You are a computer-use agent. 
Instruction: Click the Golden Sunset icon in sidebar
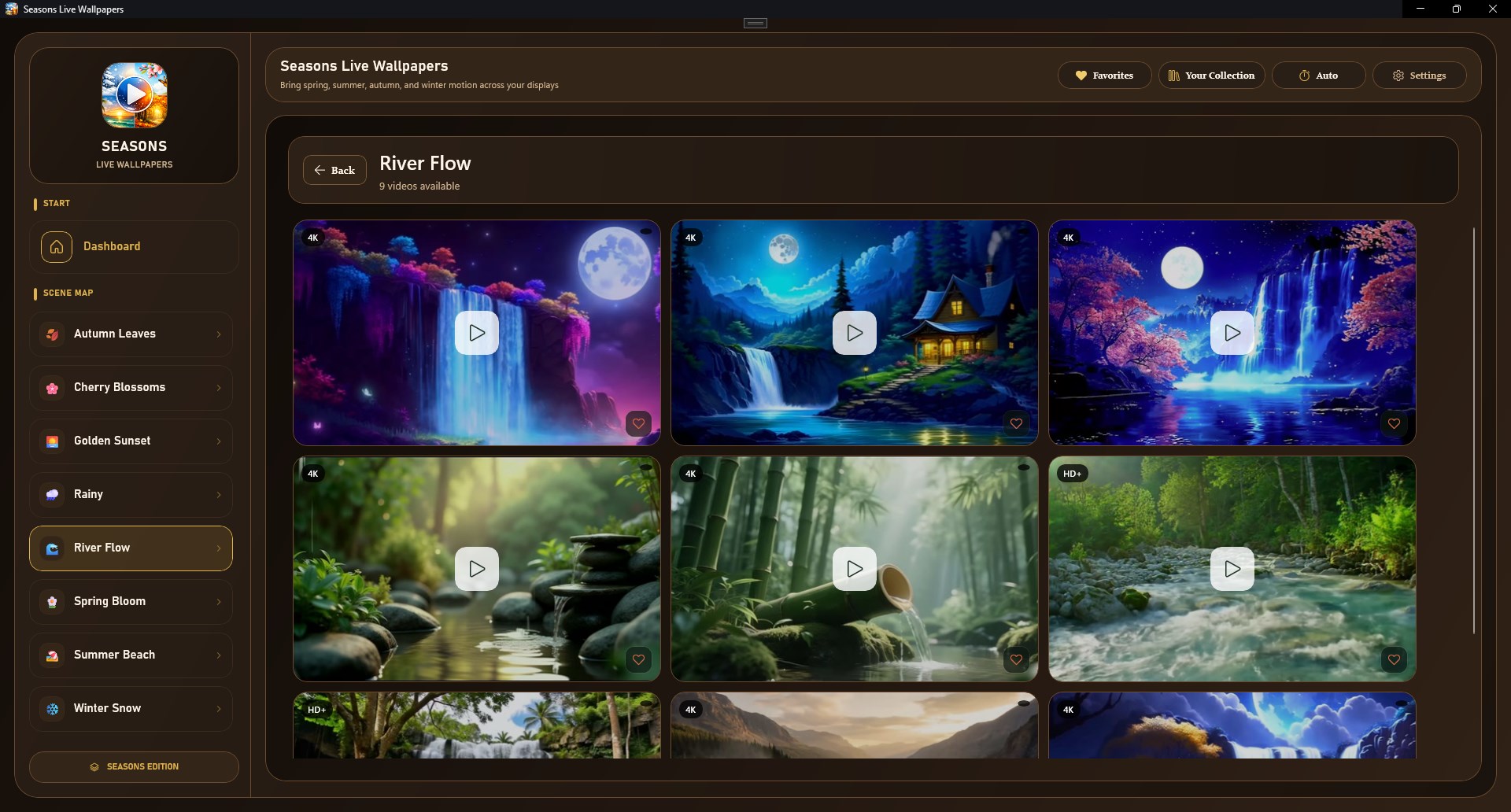coord(52,441)
